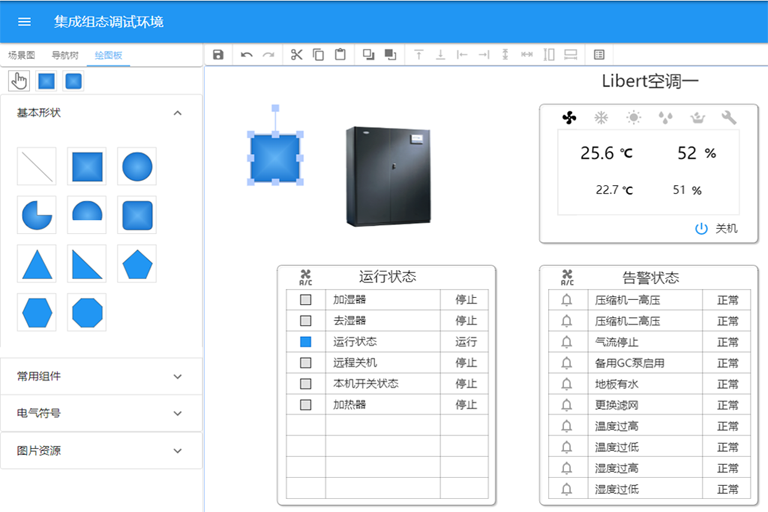Click the snowflake cooling icon
The image size is (768, 512).
pos(601,118)
